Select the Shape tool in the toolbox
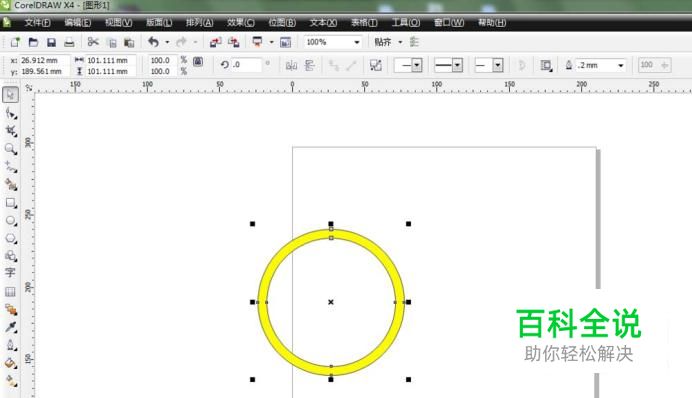The width and height of the screenshot is (692, 398). tap(11, 113)
